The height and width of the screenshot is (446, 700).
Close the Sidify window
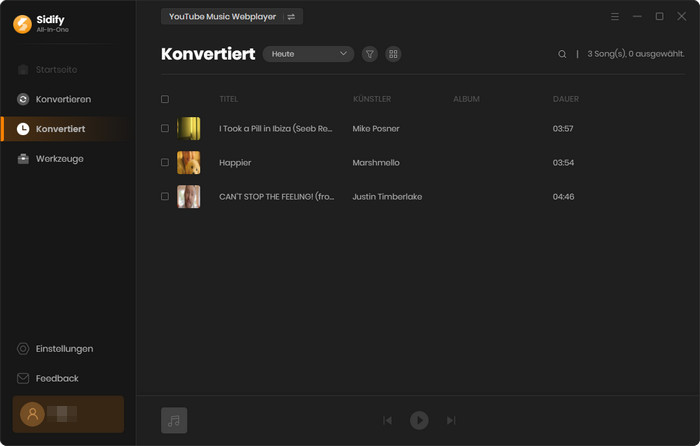(682, 17)
